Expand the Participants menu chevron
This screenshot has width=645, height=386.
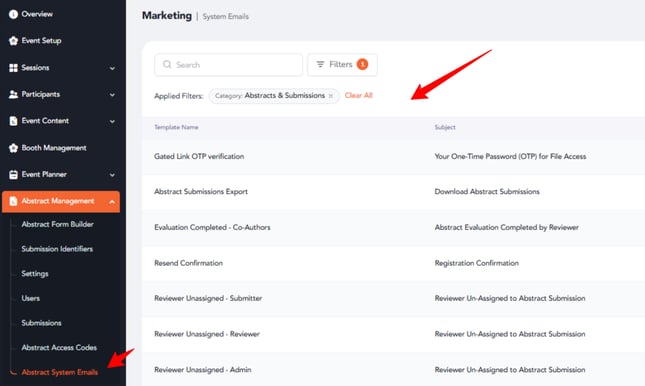[112, 95]
